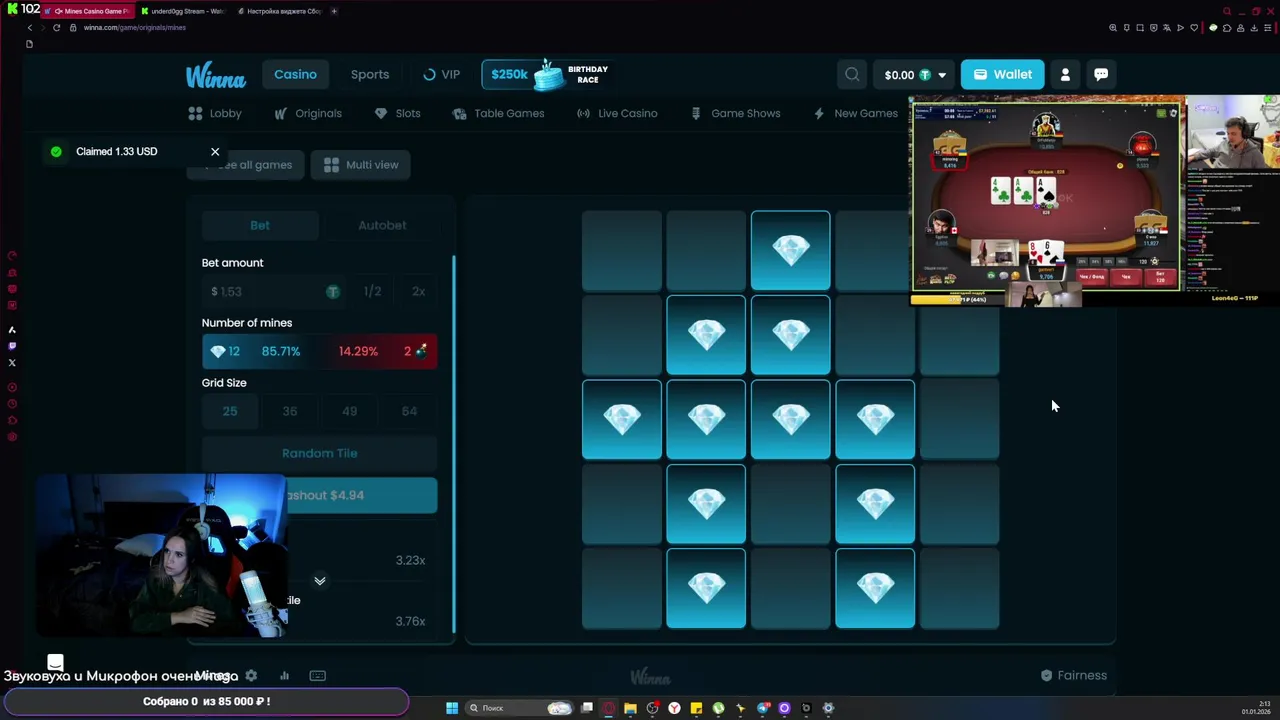Reveal the center-bottom hidden tile in last row
This screenshot has width=1280, height=720.
(x=790, y=589)
